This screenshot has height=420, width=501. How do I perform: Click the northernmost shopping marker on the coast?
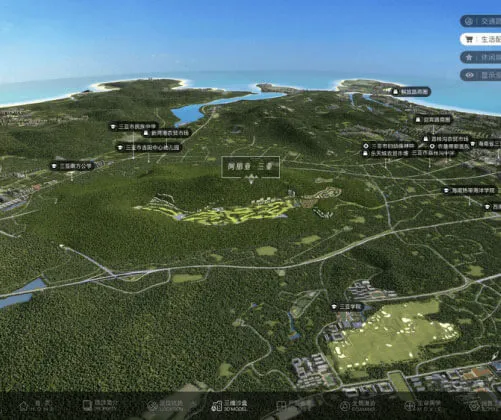tap(411, 91)
